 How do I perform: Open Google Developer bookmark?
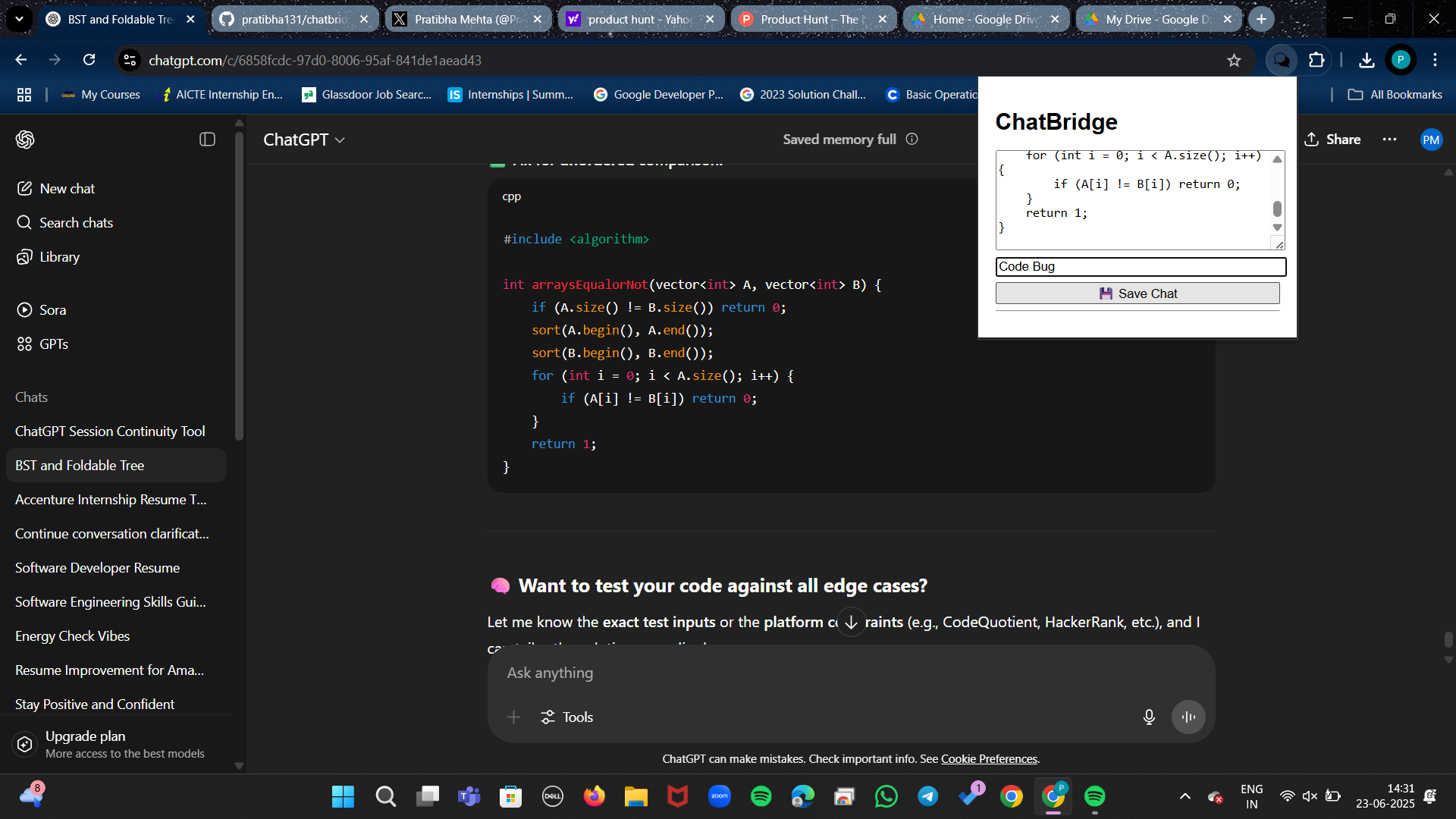tap(658, 95)
